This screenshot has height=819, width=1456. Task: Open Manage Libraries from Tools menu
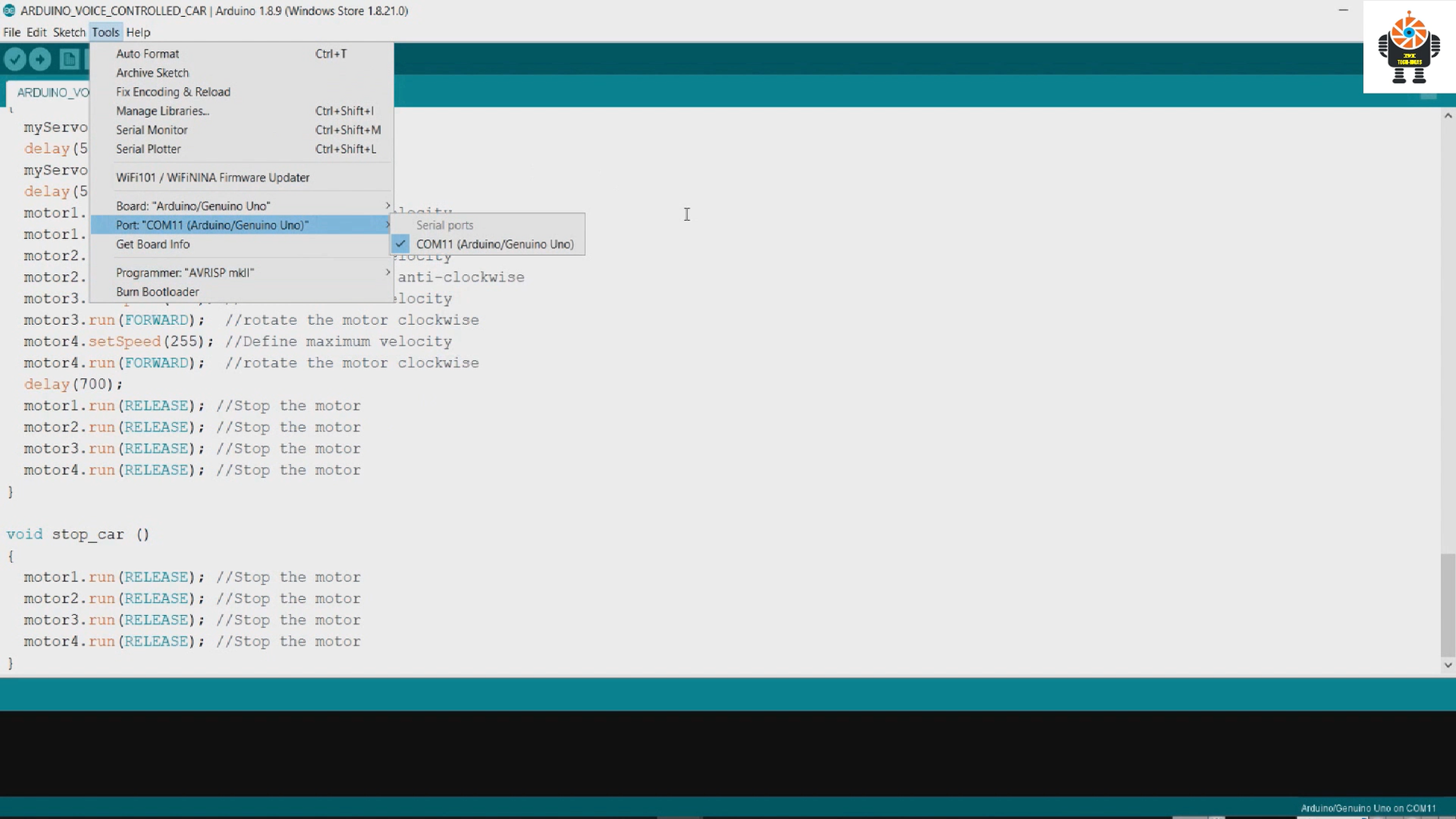242,111
